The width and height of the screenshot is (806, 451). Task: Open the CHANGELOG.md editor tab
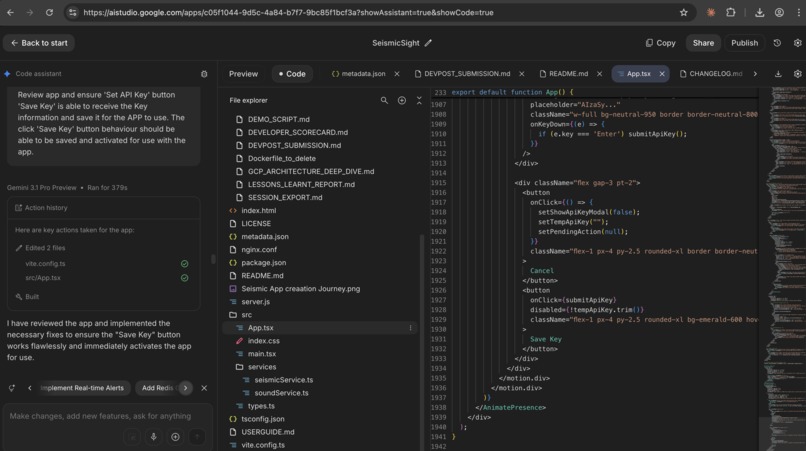point(711,74)
